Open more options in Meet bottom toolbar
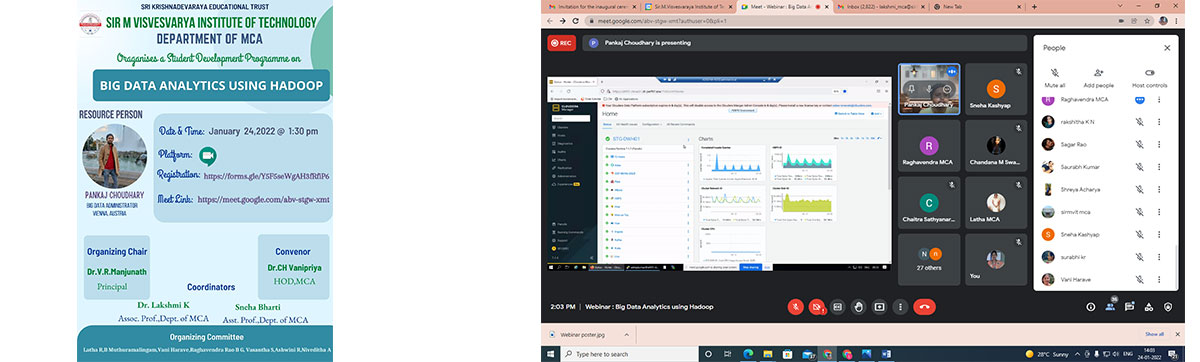This screenshot has width=1200, height=362. (900, 307)
